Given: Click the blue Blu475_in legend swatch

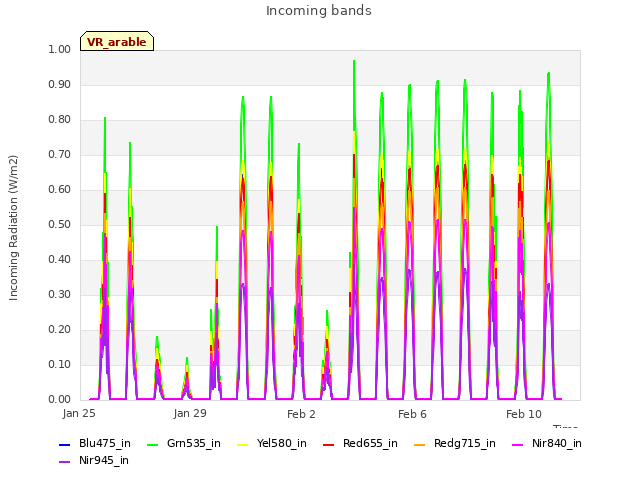Looking at the screenshot, I should (x=64, y=444).
